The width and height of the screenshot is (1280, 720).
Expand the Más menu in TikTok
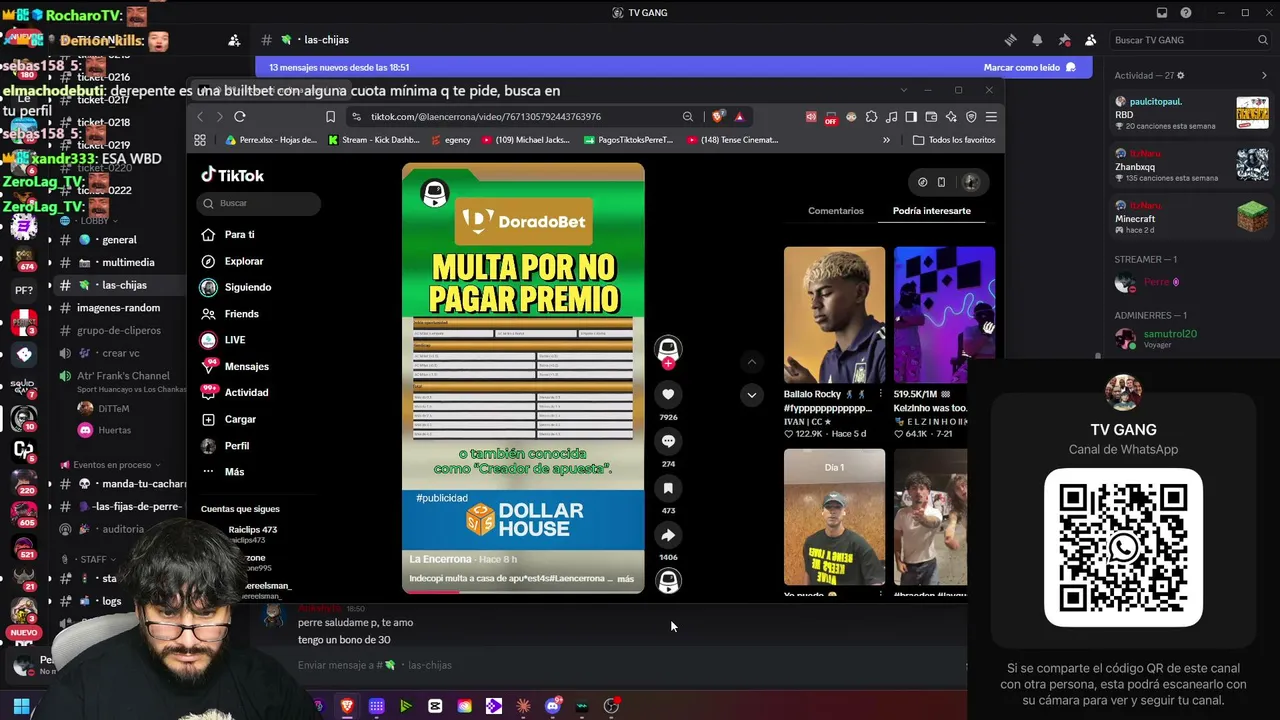point(234,472)
